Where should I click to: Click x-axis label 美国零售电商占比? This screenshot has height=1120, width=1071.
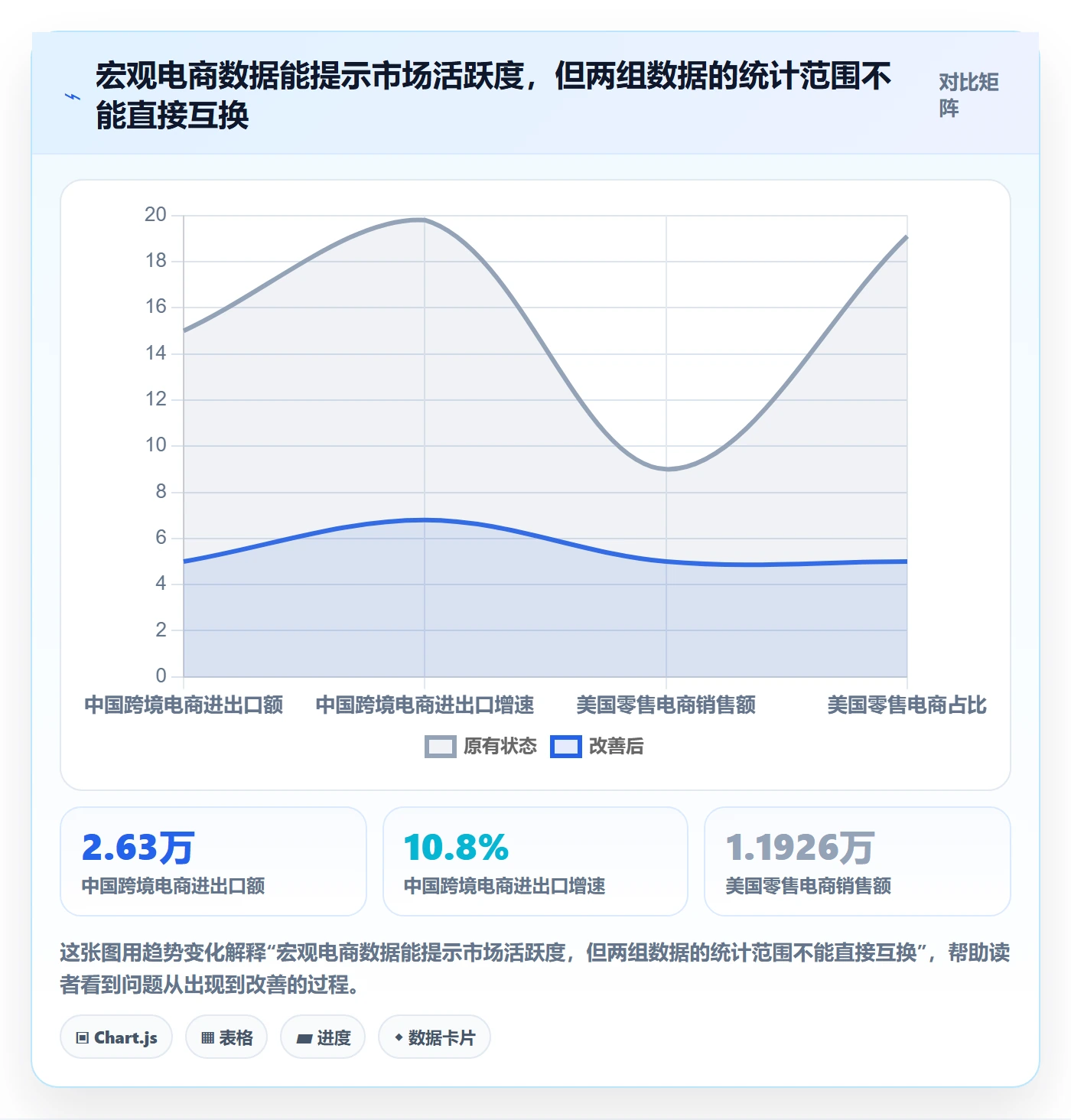[907, 705]
